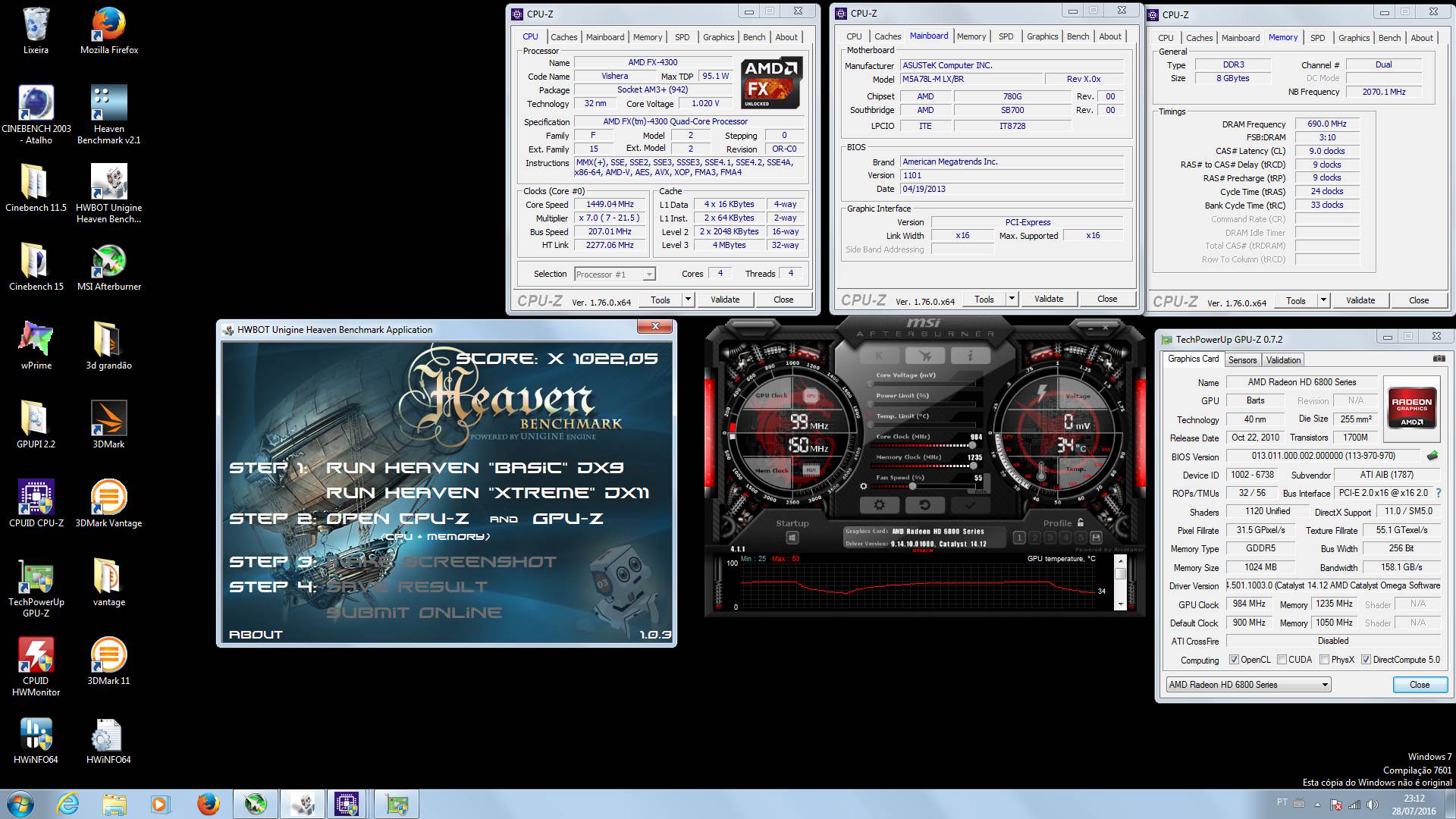Click Run Heaven "Basic" DX9 in HWBOT app

coord(475,468)
